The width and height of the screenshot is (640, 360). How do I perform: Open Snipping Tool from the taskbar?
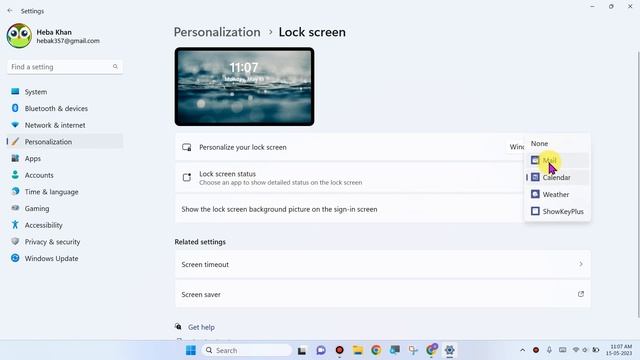[x=413, y=350]
